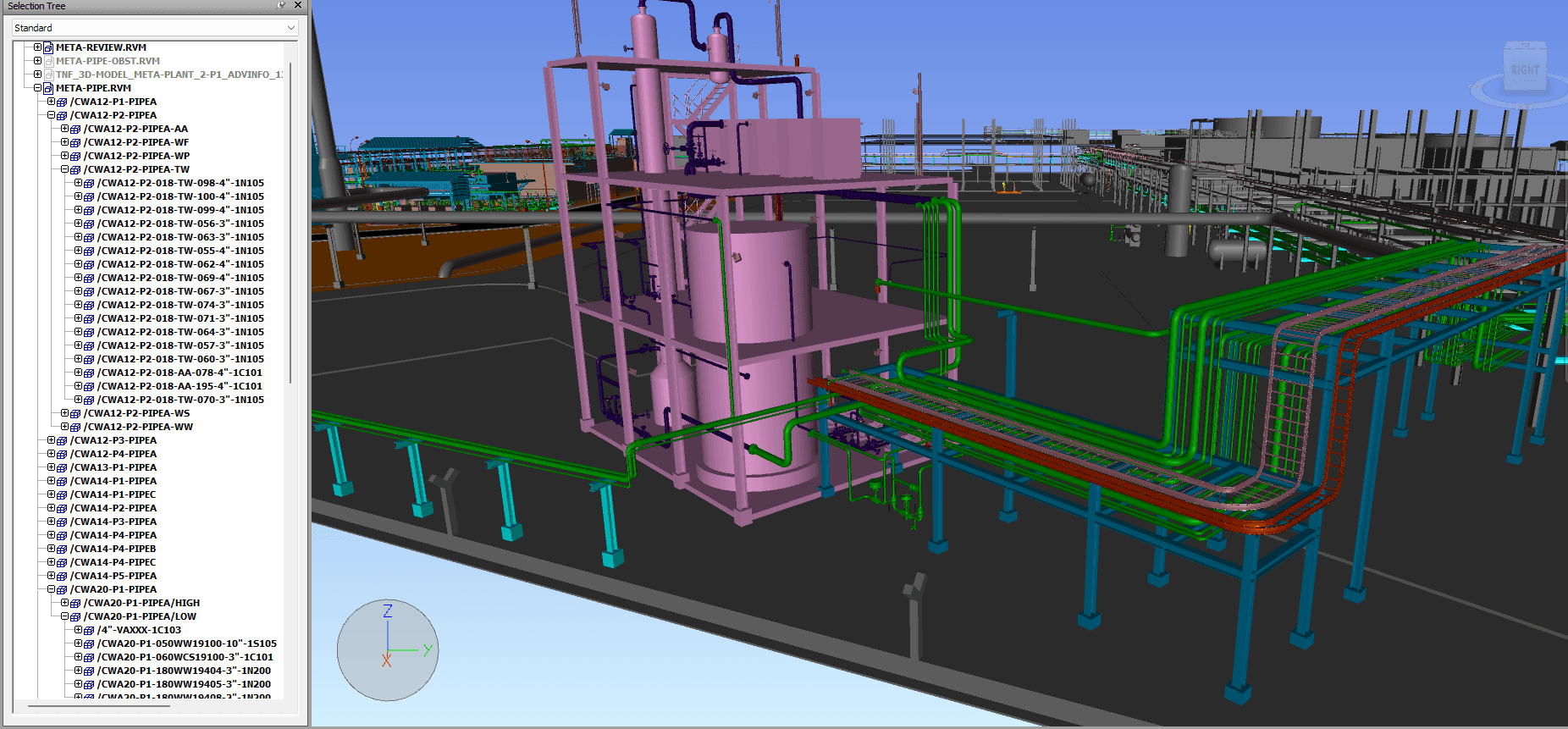Select /CWA20-P1-180WW19404-3"-1N200 item
The image size is (1568, 729).
184,671
